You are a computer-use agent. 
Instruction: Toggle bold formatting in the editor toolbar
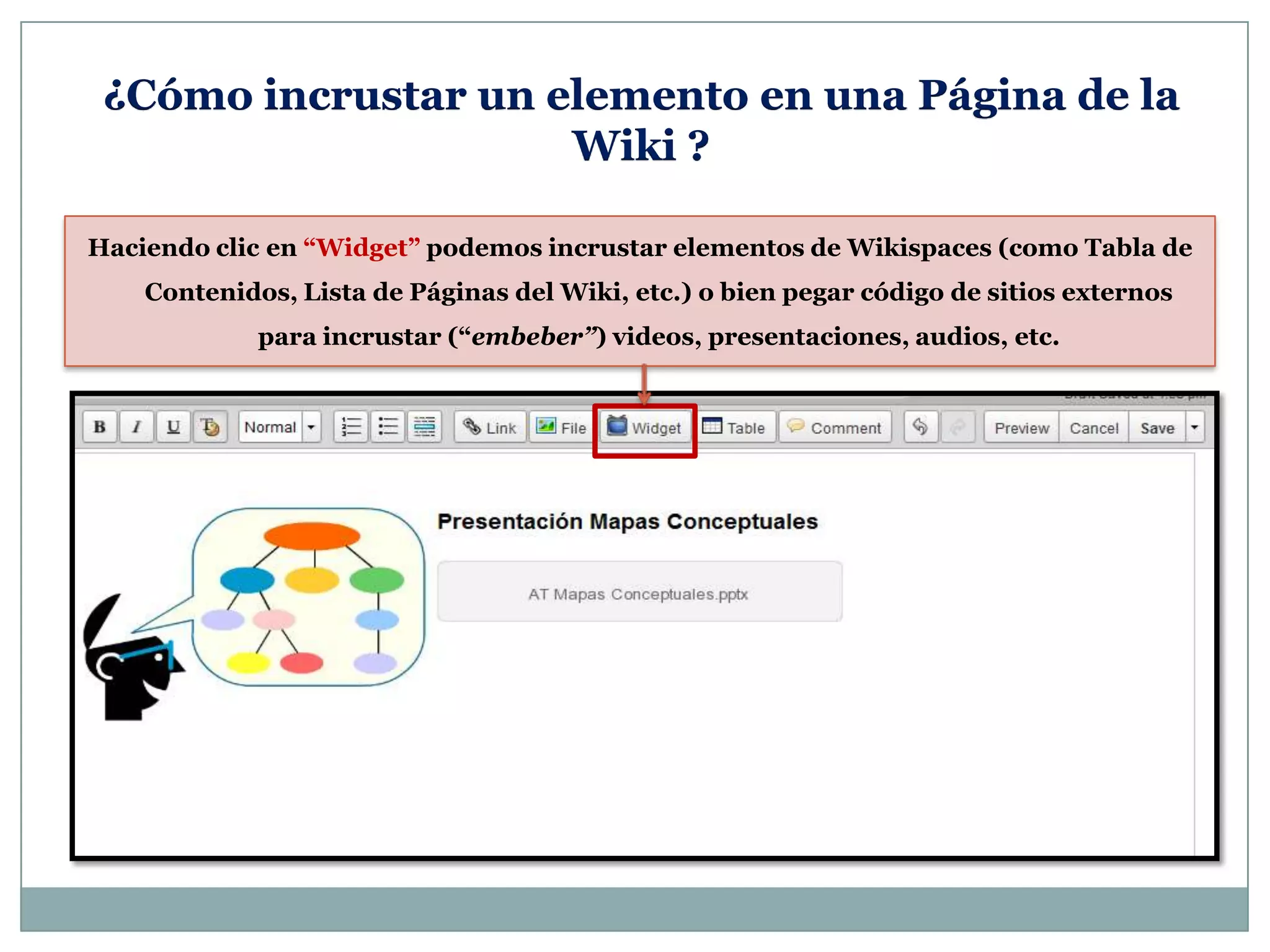(x=100, y=427)
